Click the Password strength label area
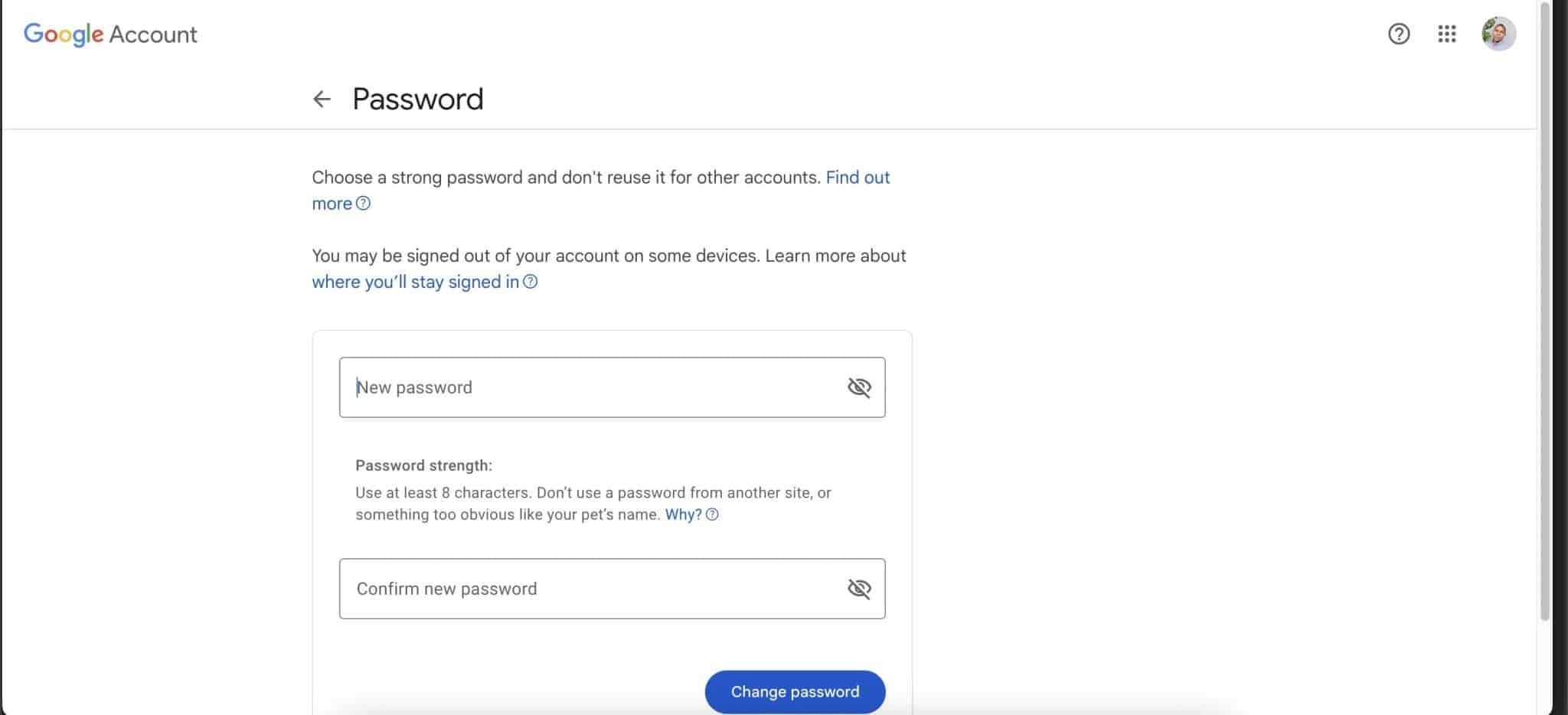Viewport: 1568px width, 715px height. pyautogui.click(x=425, y=465)
